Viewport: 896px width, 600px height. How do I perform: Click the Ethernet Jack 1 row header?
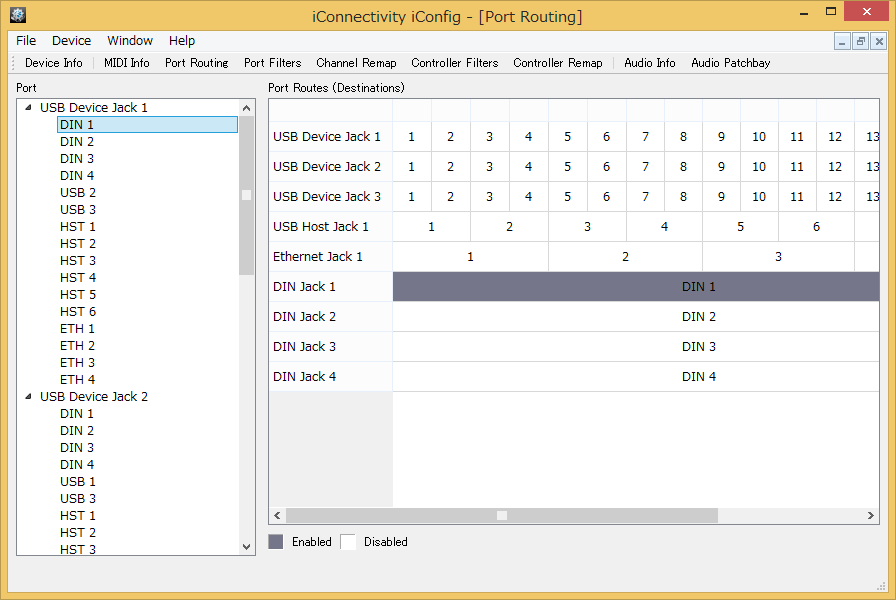(x=331, y=257)
